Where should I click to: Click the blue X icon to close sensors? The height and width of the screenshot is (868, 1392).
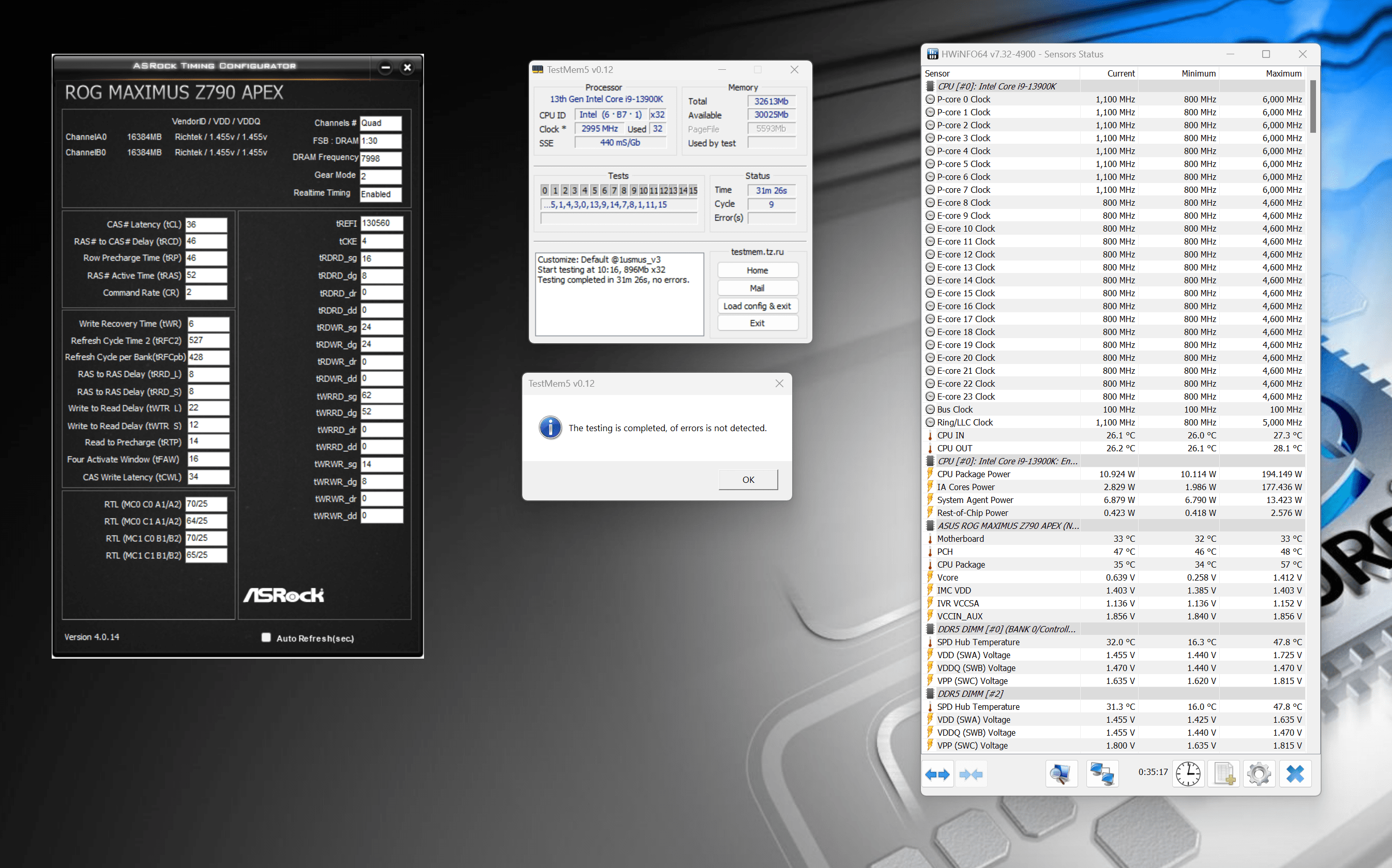[x=1294, y=774]
